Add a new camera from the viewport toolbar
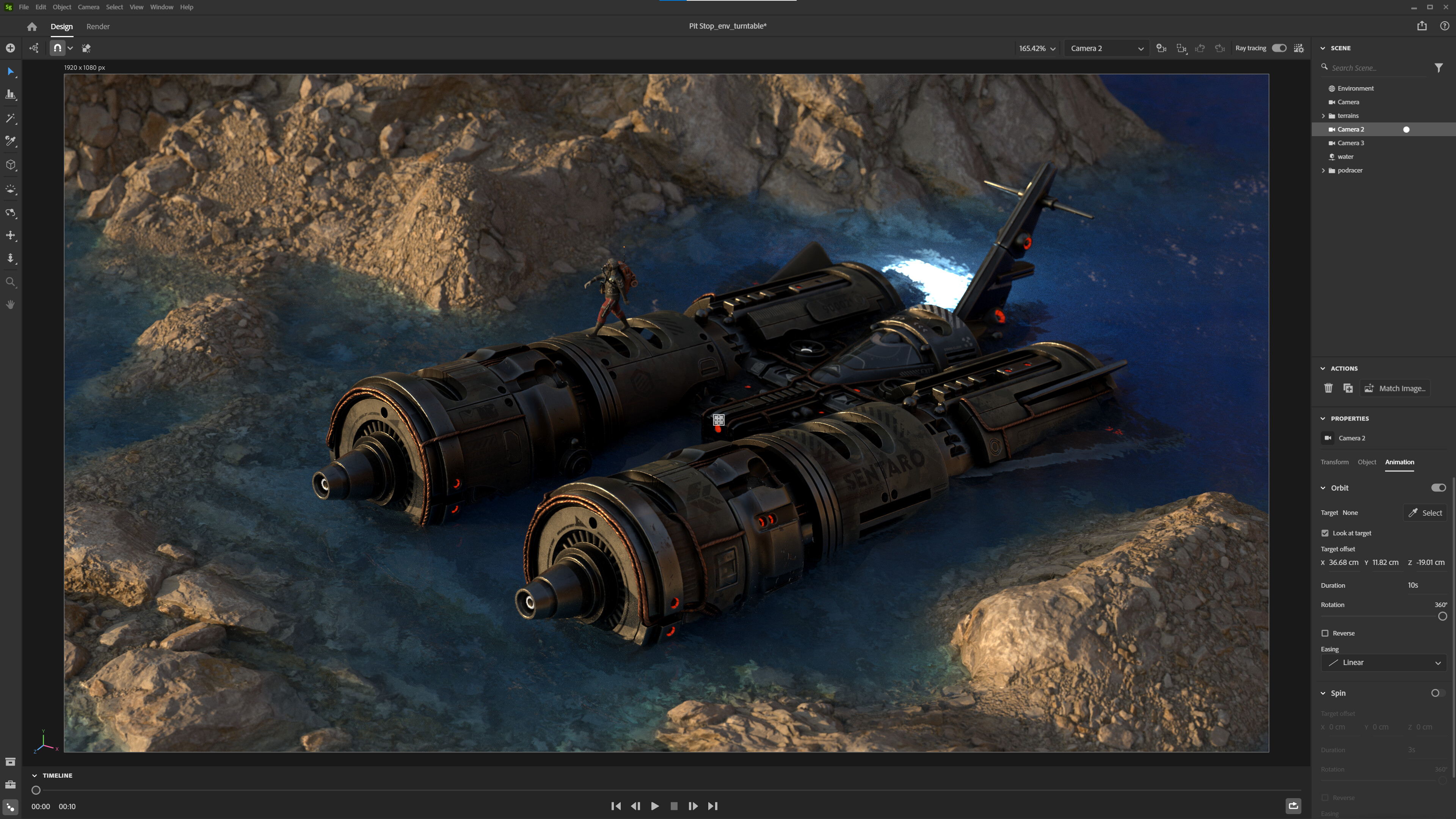 pos(1161,48)
